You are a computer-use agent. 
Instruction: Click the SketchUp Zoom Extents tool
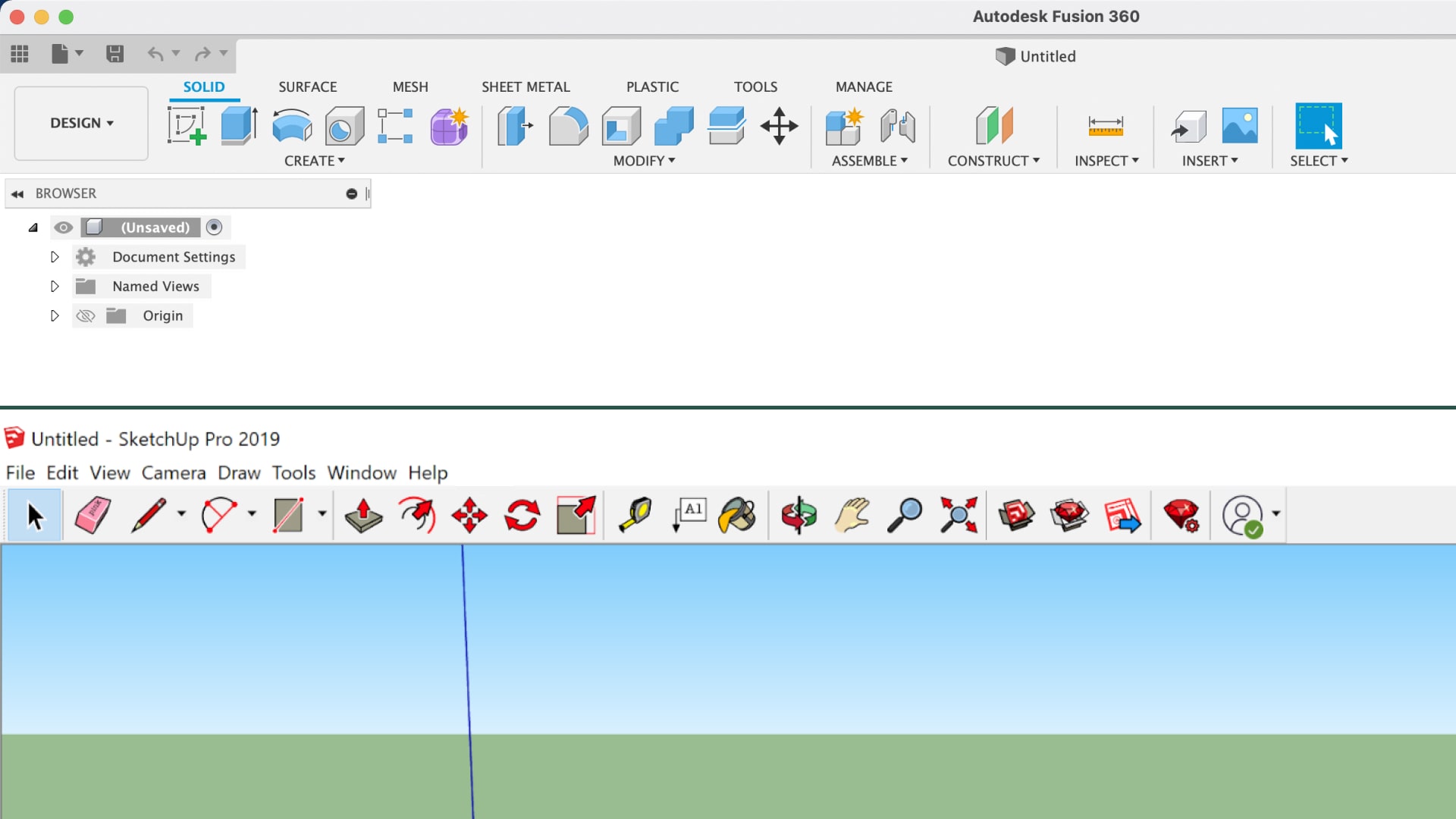(x=959, y=516)
